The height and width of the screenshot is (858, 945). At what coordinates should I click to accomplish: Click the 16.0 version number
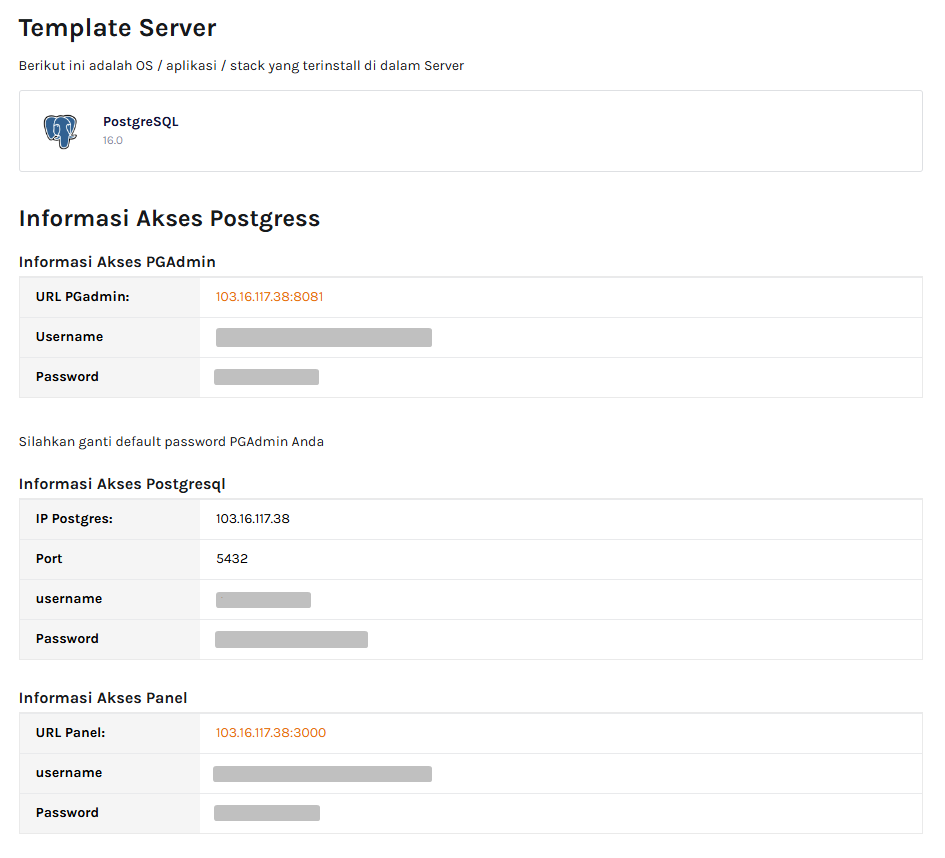(112, 141)
